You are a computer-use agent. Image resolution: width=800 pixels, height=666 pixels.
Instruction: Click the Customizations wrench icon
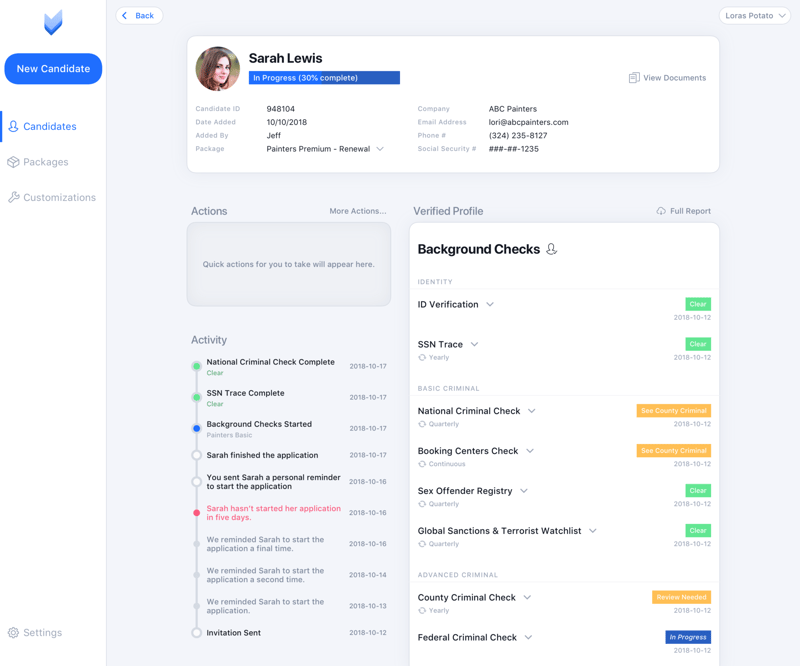(13, 197)
